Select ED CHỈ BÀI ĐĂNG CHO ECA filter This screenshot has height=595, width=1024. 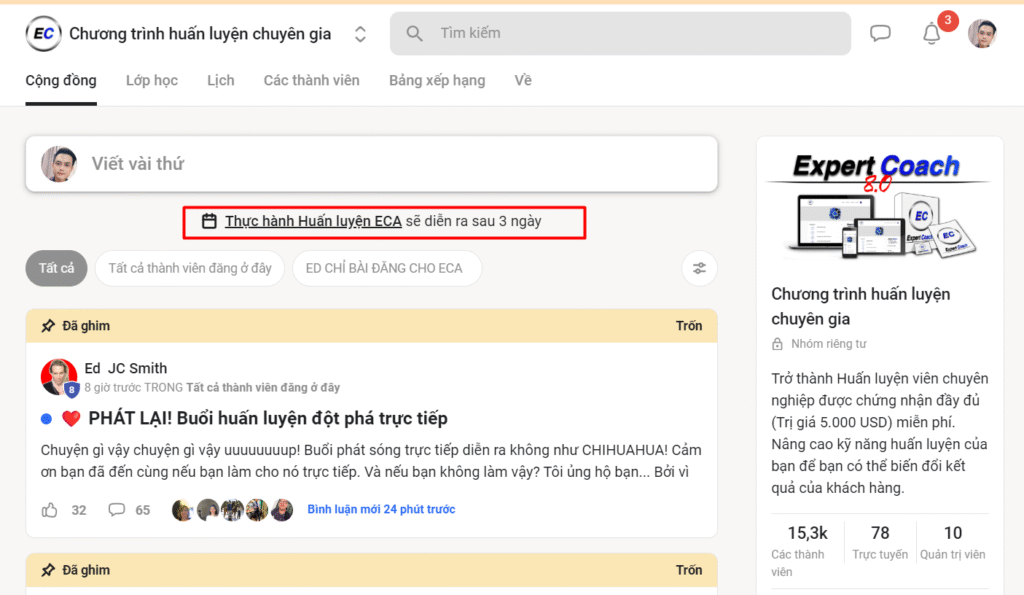pyautogui.click(x=387, y=268)
